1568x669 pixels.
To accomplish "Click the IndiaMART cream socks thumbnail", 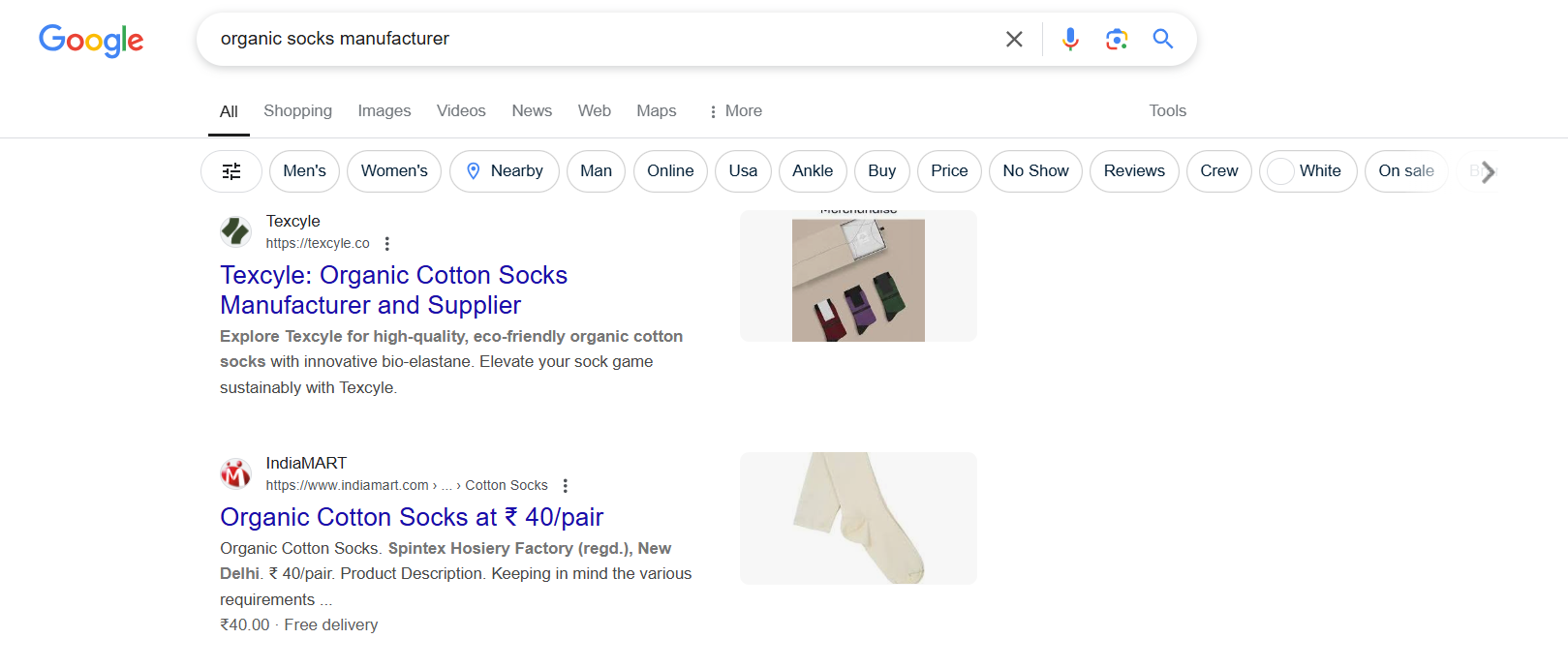I will (x=858, y=518).
